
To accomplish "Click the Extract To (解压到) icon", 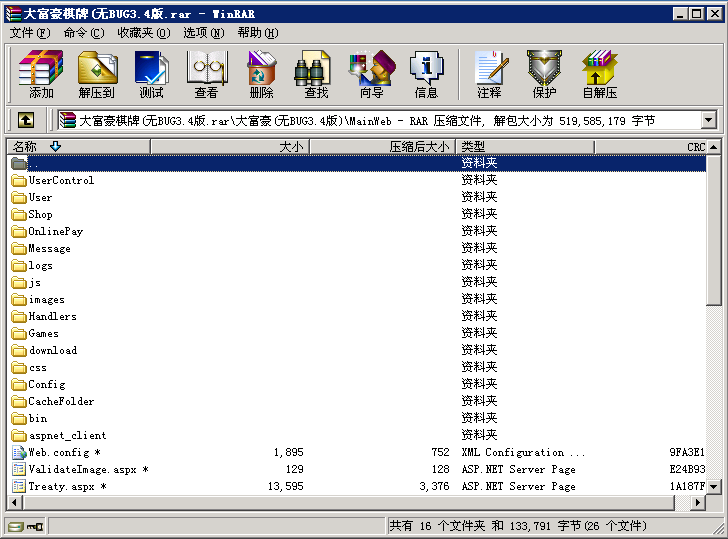I will [97, 74].
